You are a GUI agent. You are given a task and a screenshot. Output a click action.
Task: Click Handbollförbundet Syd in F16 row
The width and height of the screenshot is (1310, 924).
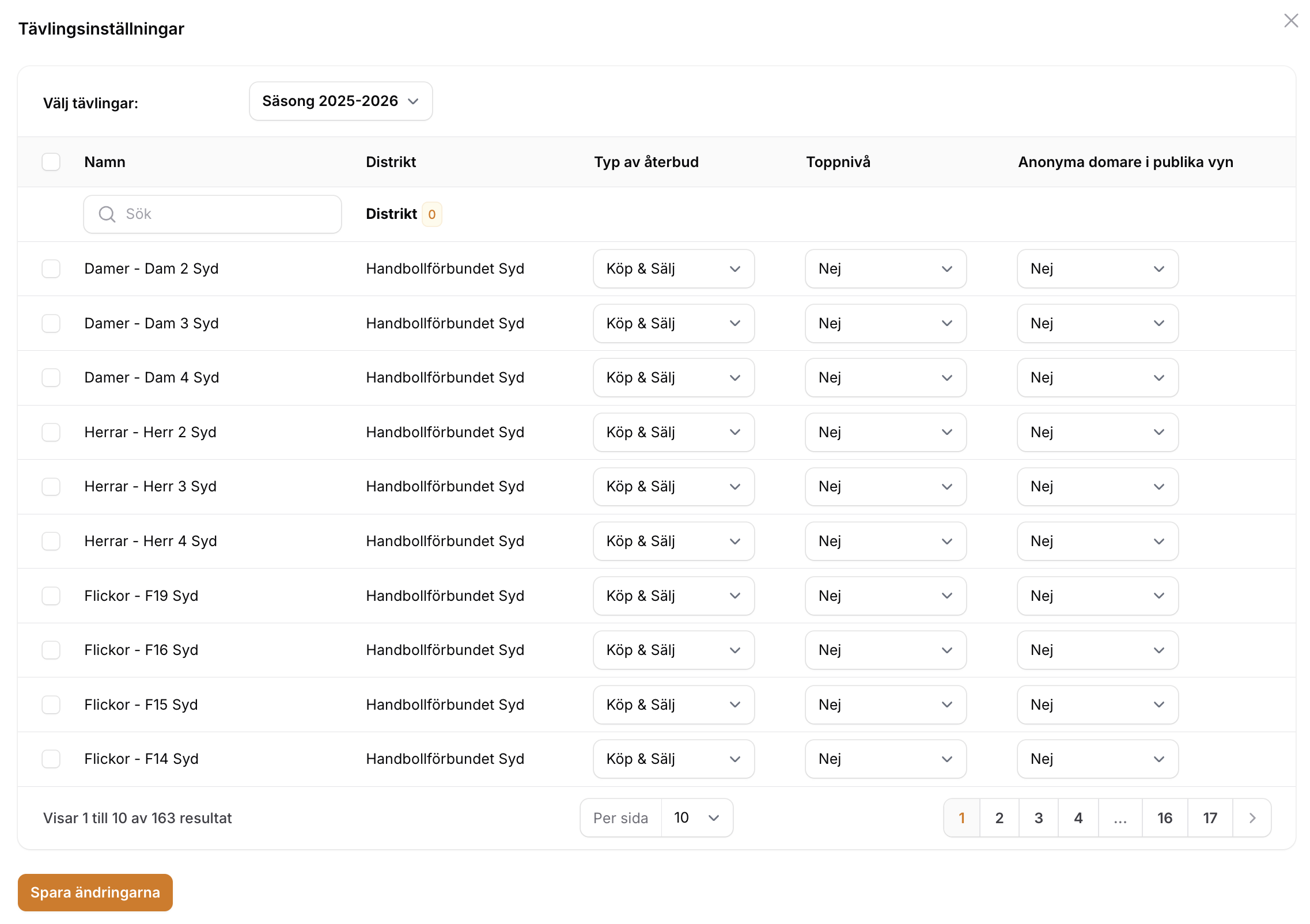(445, 650)
